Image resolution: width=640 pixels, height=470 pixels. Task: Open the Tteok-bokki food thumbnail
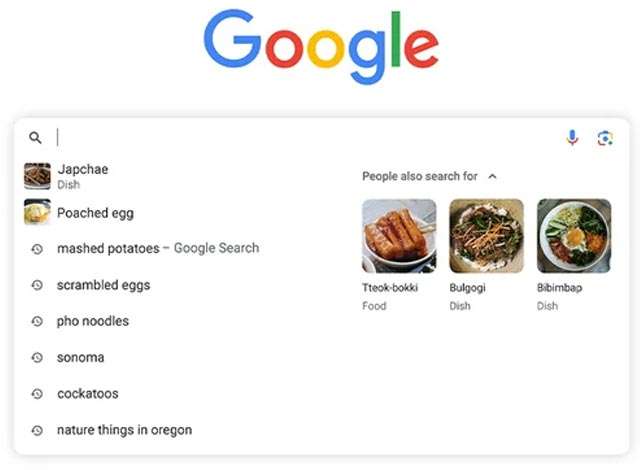point(399,236)
